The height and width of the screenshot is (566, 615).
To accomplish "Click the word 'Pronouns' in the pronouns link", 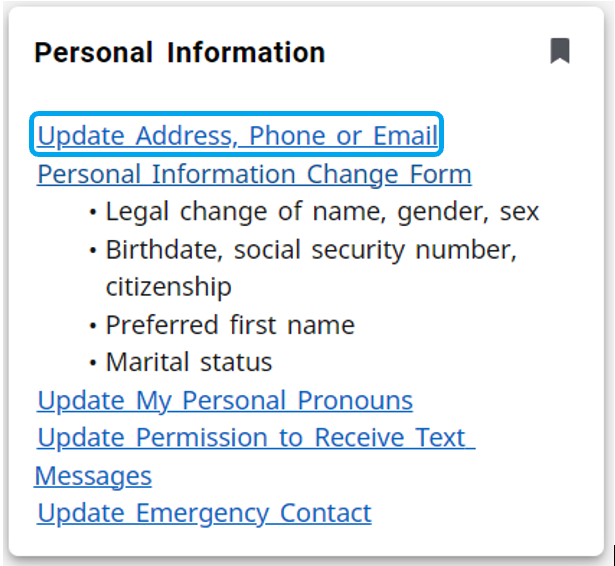I will pyautogui.click(x=354, y=401).
